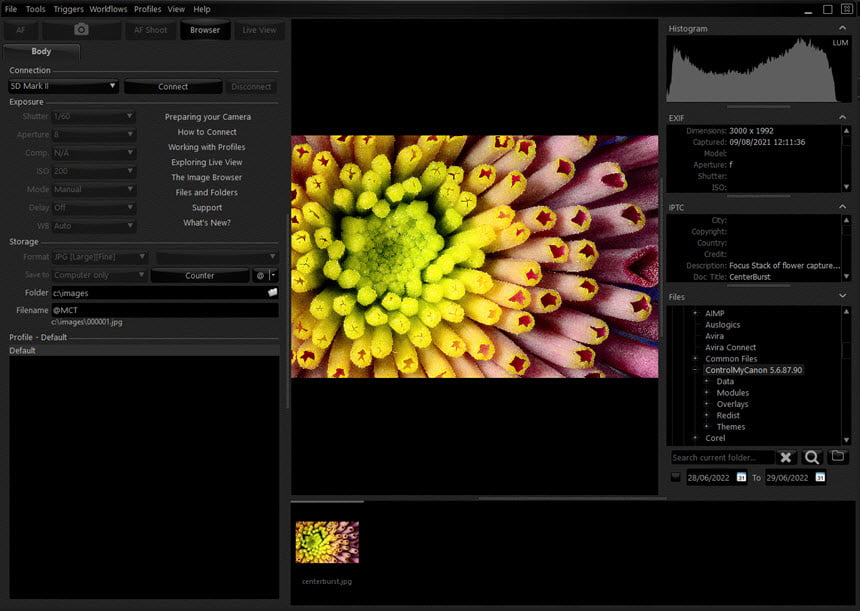Open the ISO 200 dropdown

click(x=94, y=171)
